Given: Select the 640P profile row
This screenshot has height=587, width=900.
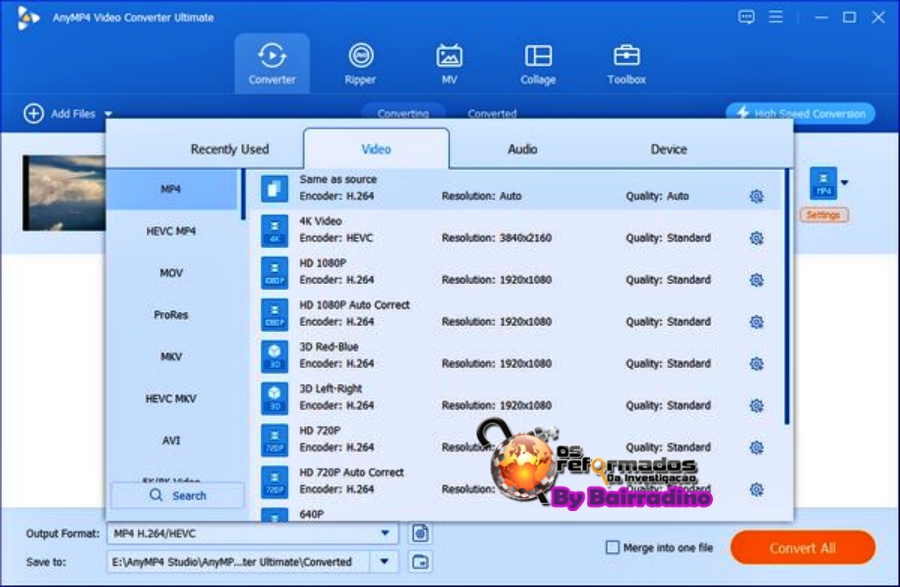Looking at the screenshot, I should [x=517, y=515].
